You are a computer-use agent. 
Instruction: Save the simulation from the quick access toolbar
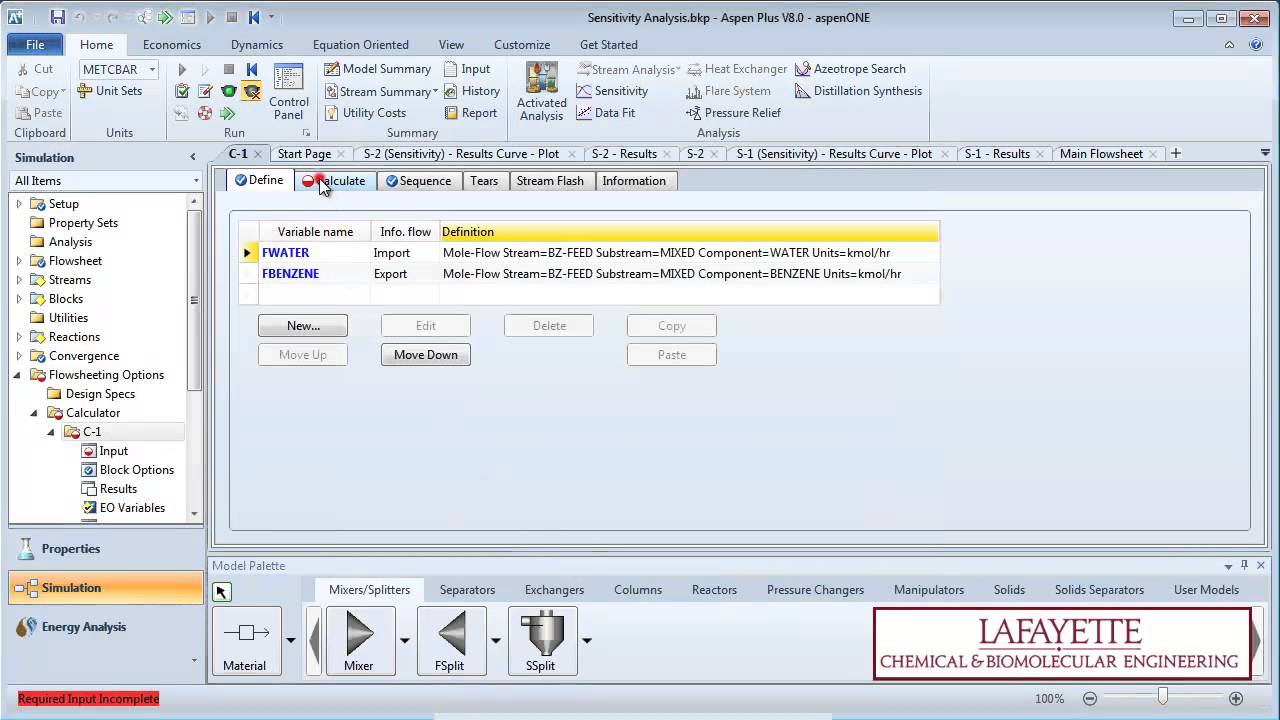(x=57, y=17)
